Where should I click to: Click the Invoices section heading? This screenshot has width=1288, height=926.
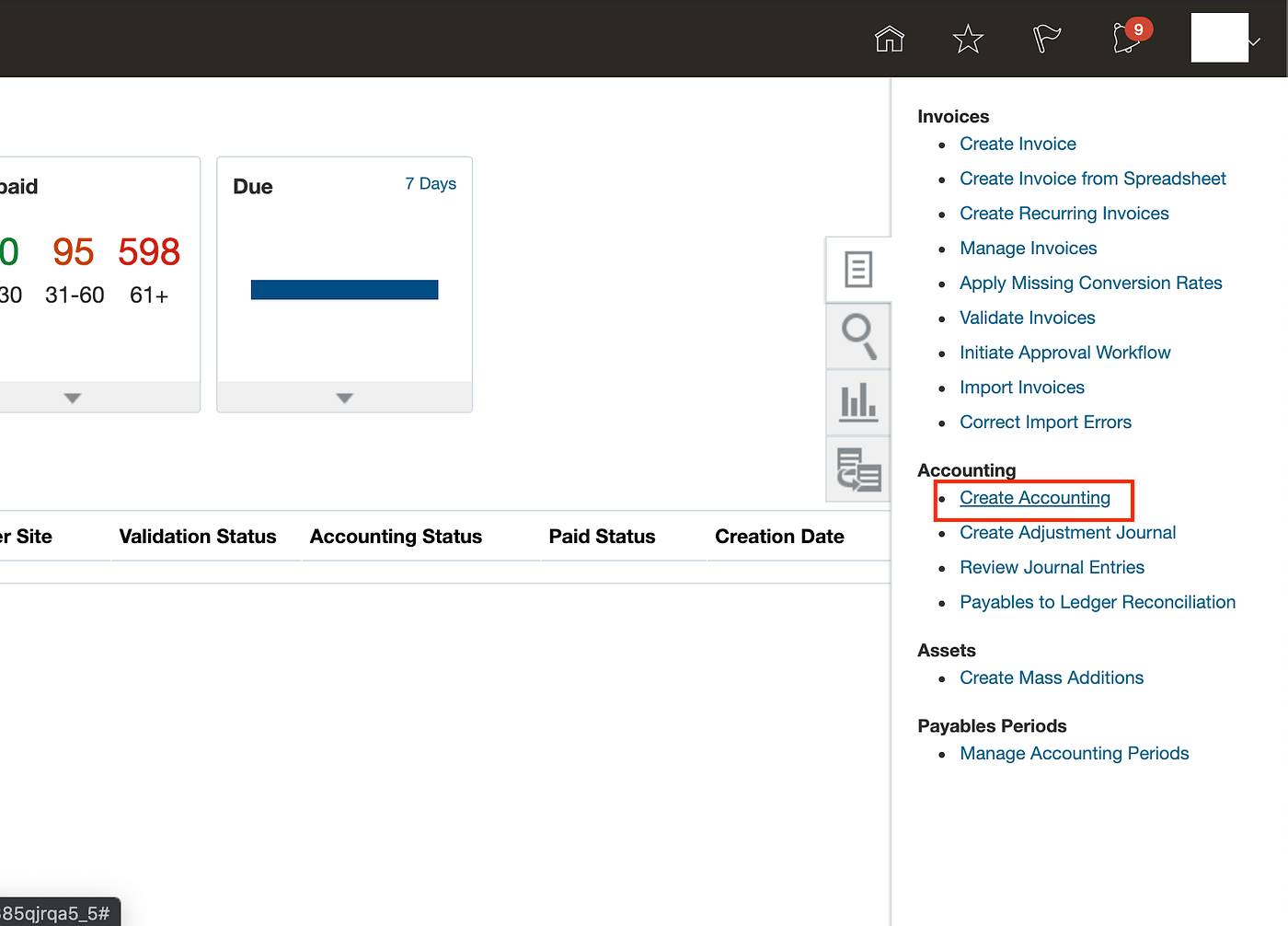pos(953,117)
